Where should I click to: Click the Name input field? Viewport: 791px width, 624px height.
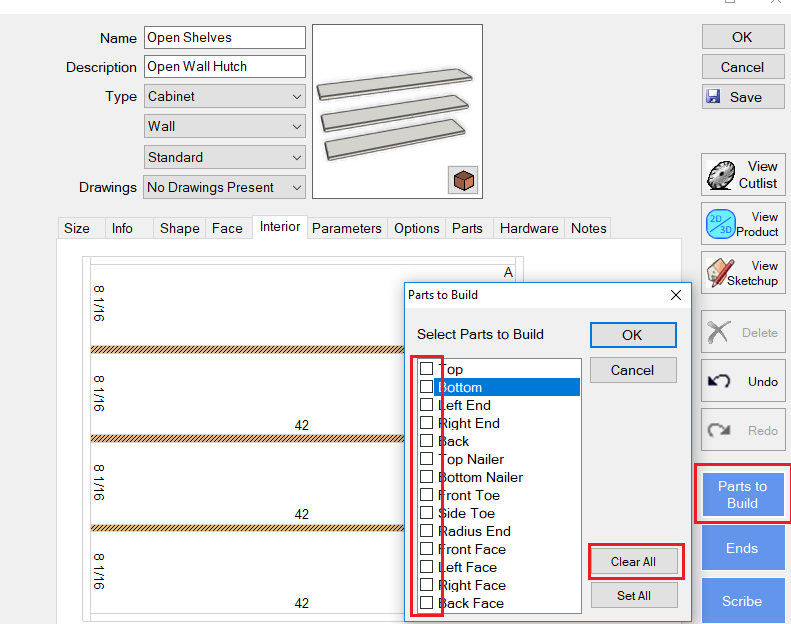click(x=224, y=38)
